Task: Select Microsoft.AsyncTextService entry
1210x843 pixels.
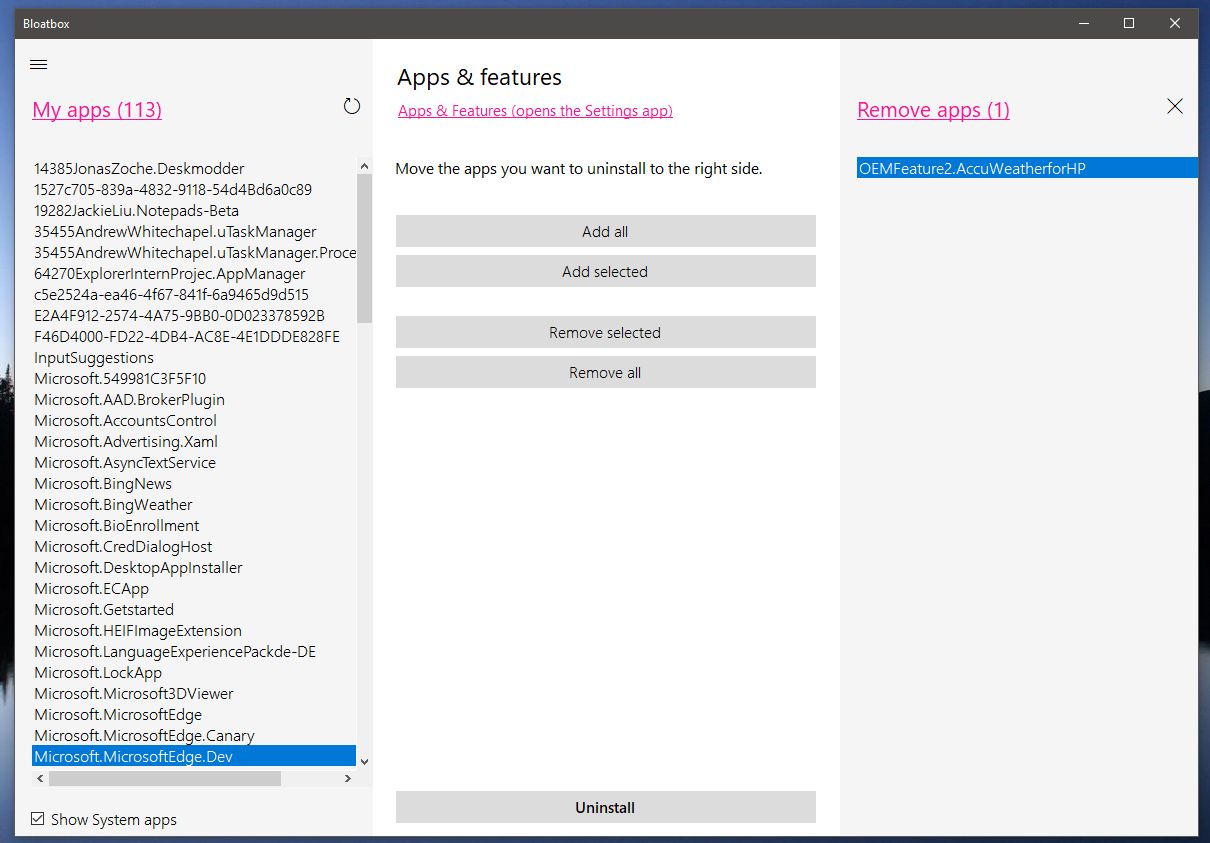Action: [x=194, y=462]
